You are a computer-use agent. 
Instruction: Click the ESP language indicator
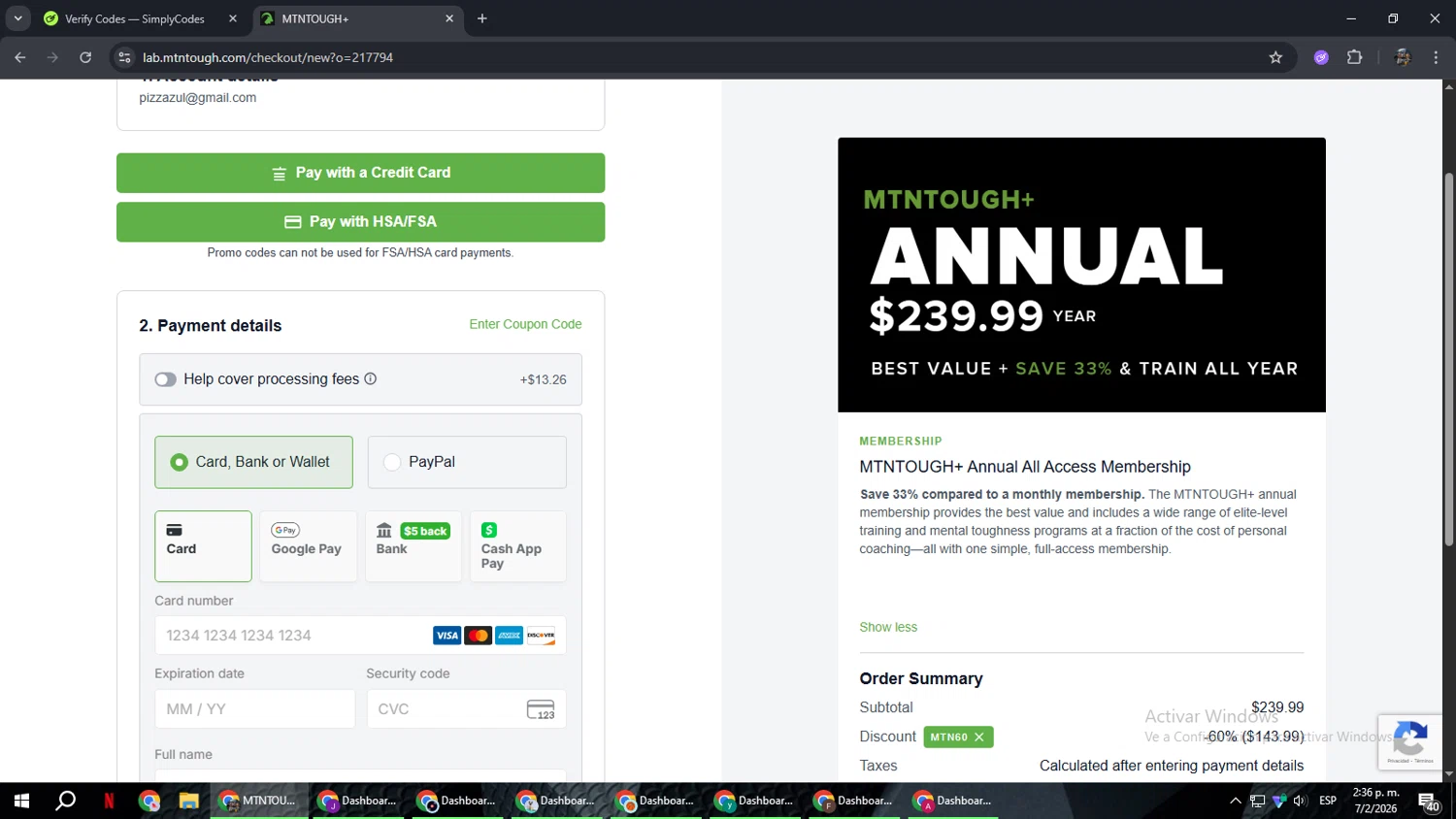(x=1328, y=801)
